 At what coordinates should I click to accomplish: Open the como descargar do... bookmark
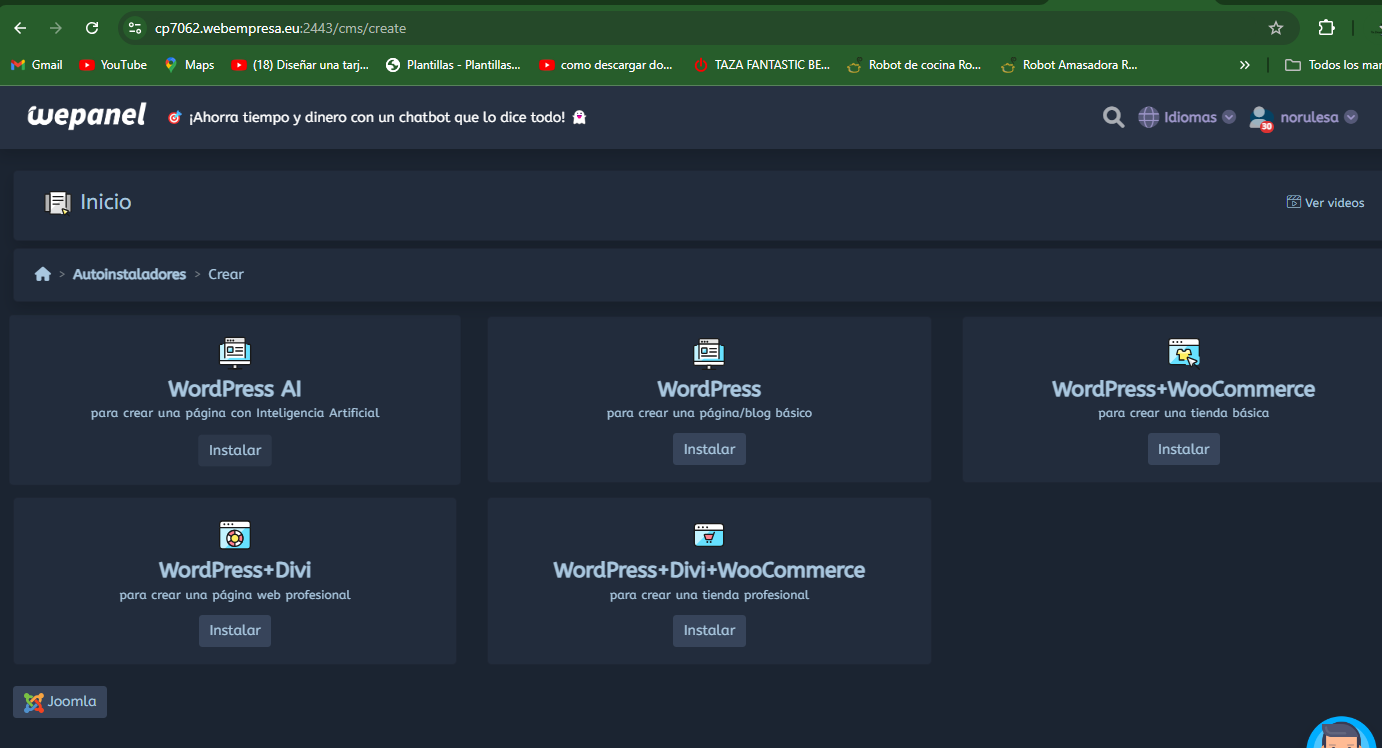click(606, 65)
